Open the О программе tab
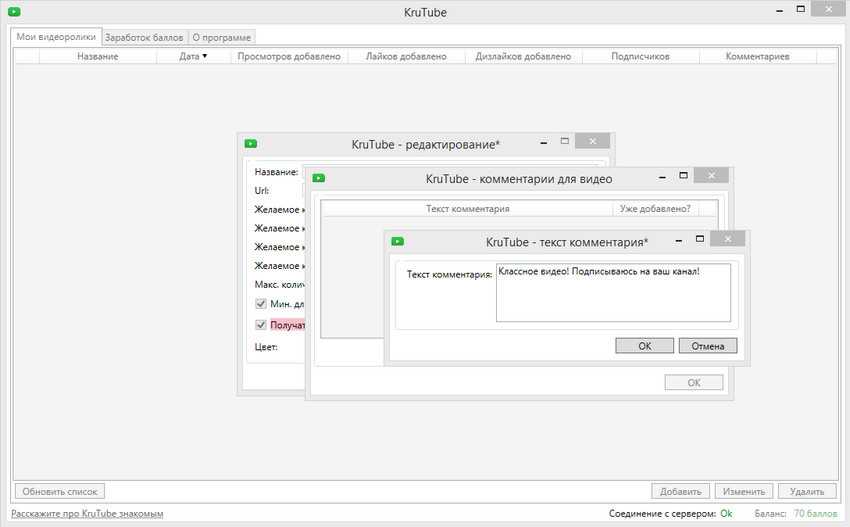 coord(222,37)
